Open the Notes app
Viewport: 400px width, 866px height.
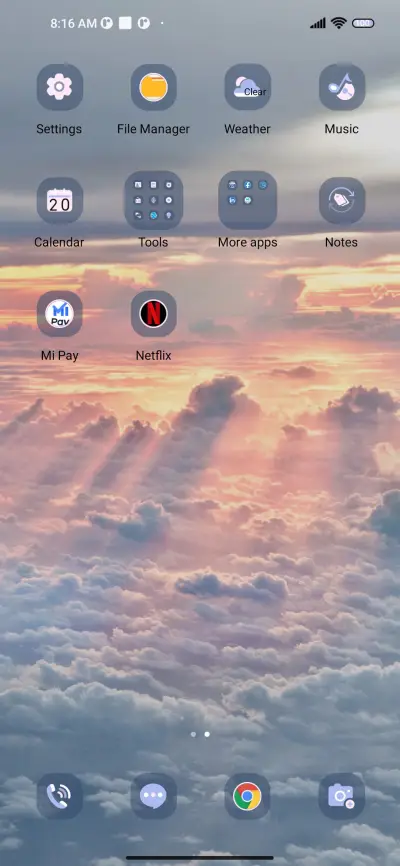pyautogui.click(x=341, y=200)
